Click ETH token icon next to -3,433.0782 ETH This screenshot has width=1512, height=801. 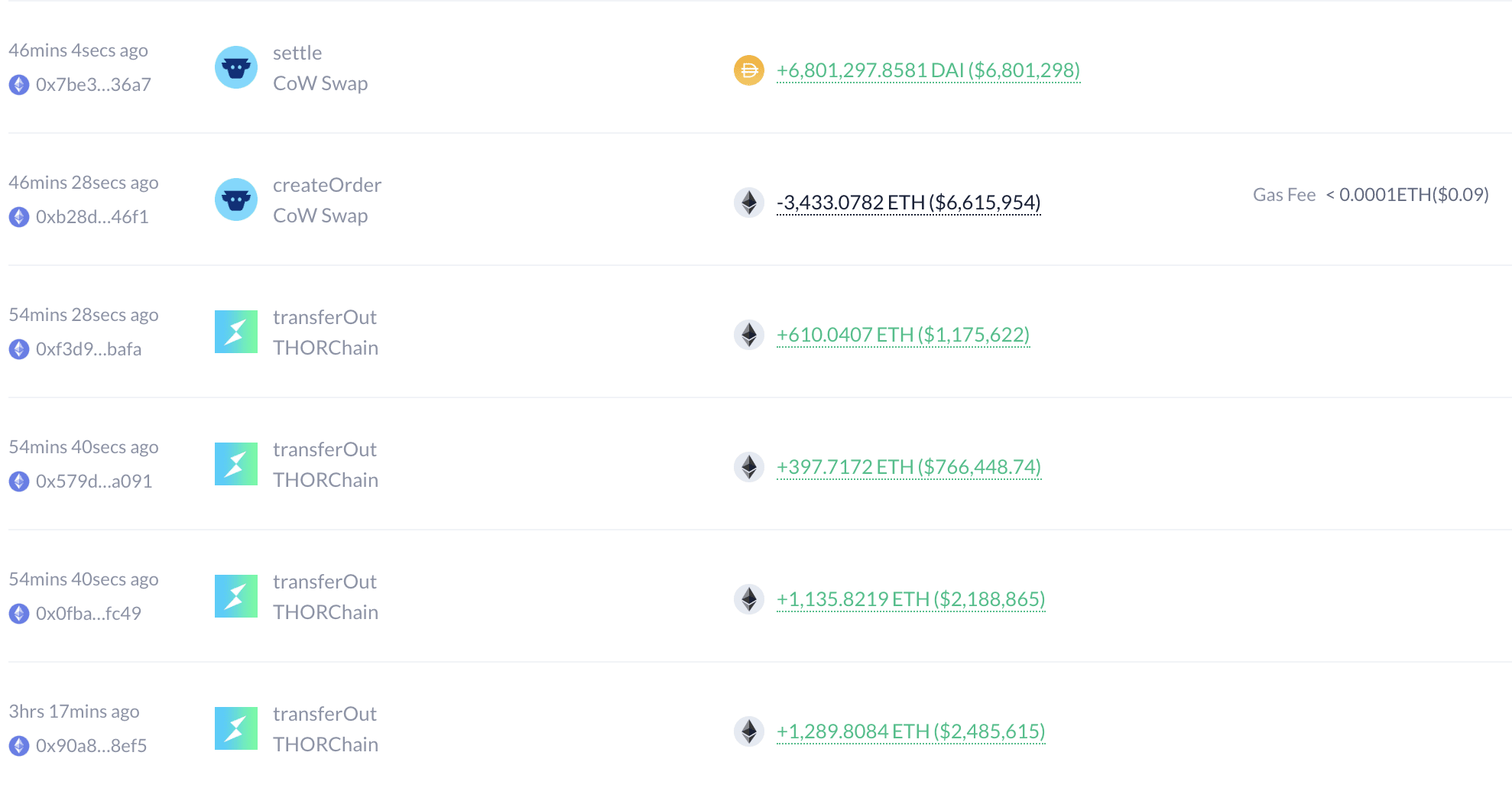(748, 203)
